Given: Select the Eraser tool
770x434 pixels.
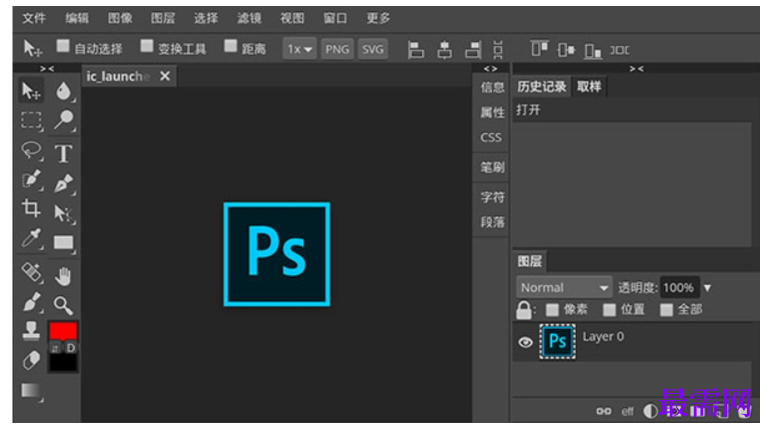Looking at the screenshot, I should (x=31, y=361).
